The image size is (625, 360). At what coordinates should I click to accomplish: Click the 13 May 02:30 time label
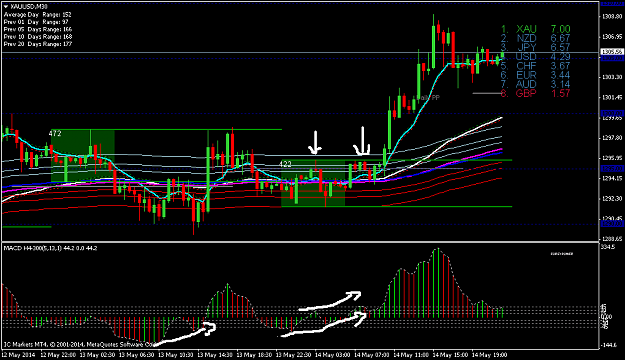[98, 355]
